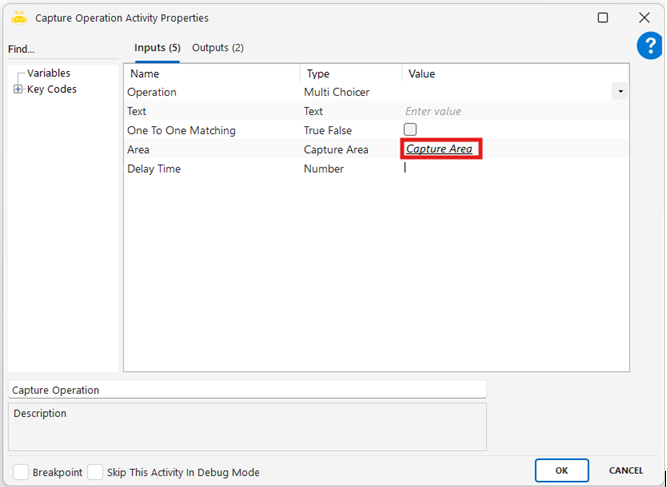Viewport: 667px width, 487px height.
Task: Click inside the Description text box
Action: pos(246,427)
